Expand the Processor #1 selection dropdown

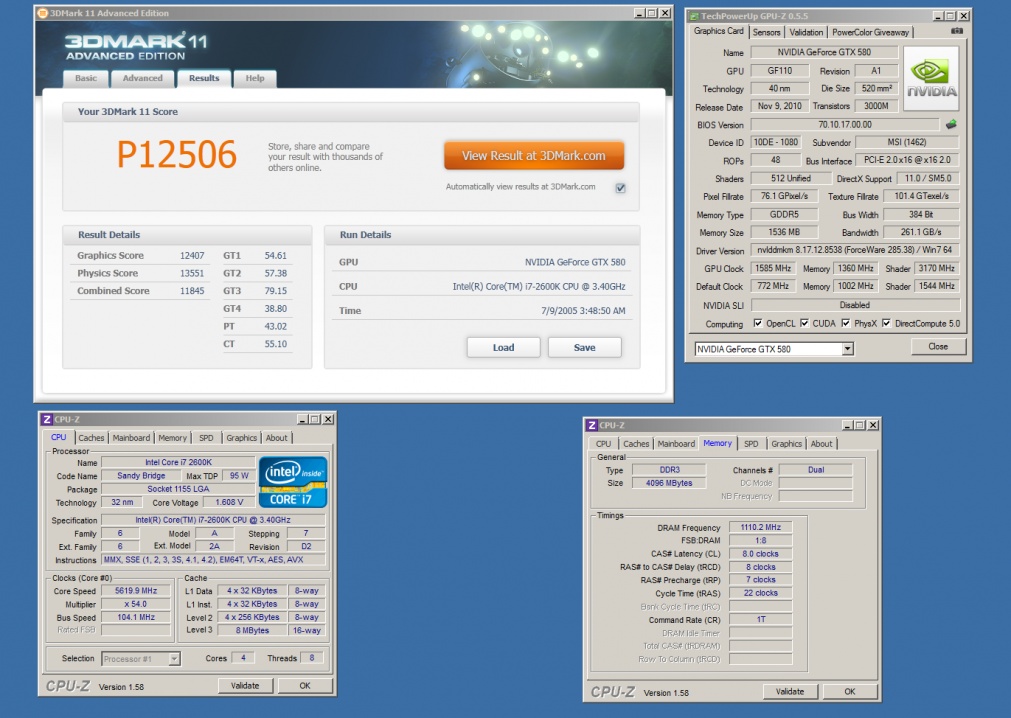click(x=174, y=659)
